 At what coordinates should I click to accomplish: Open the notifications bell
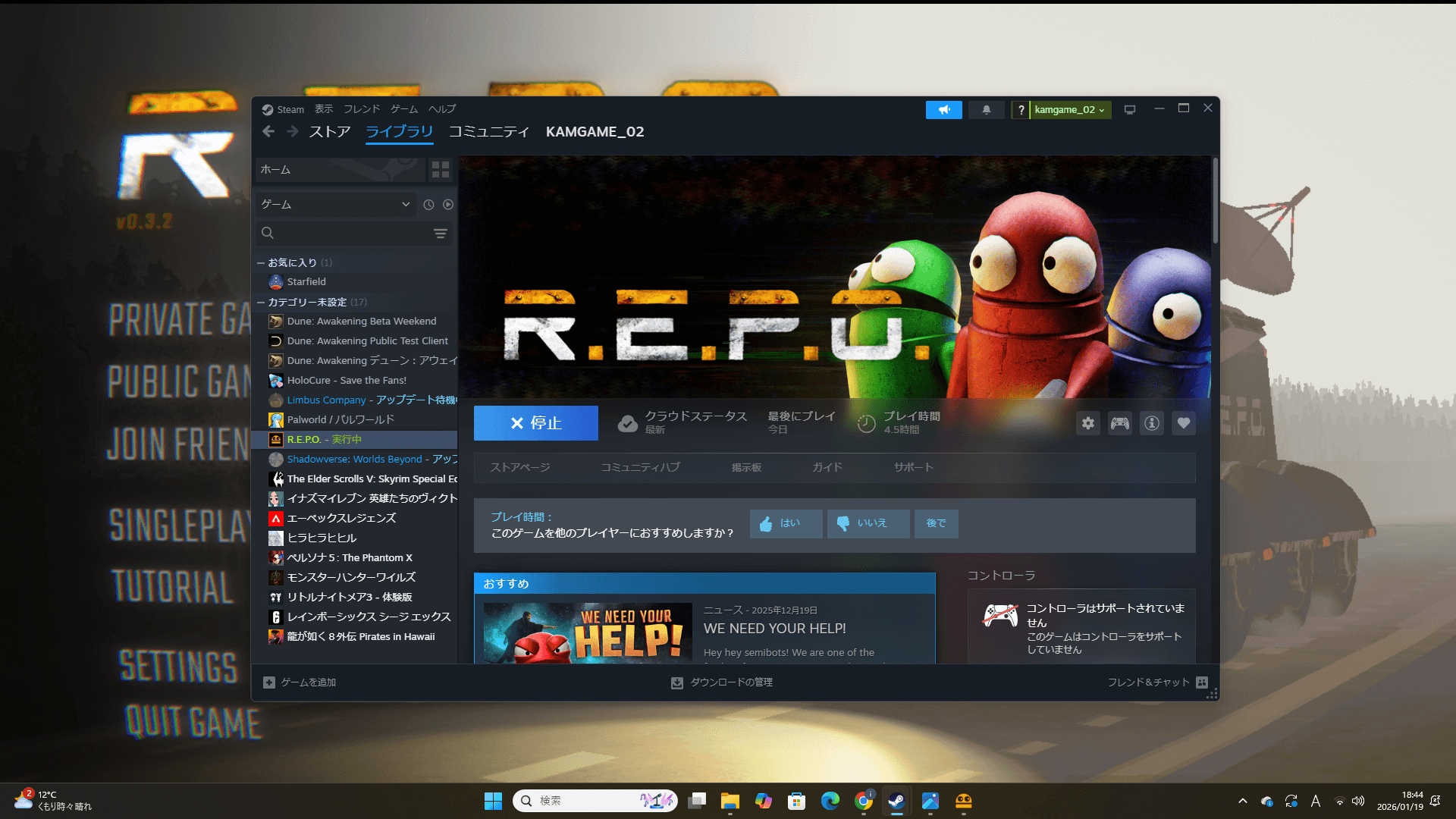point(986,110)
